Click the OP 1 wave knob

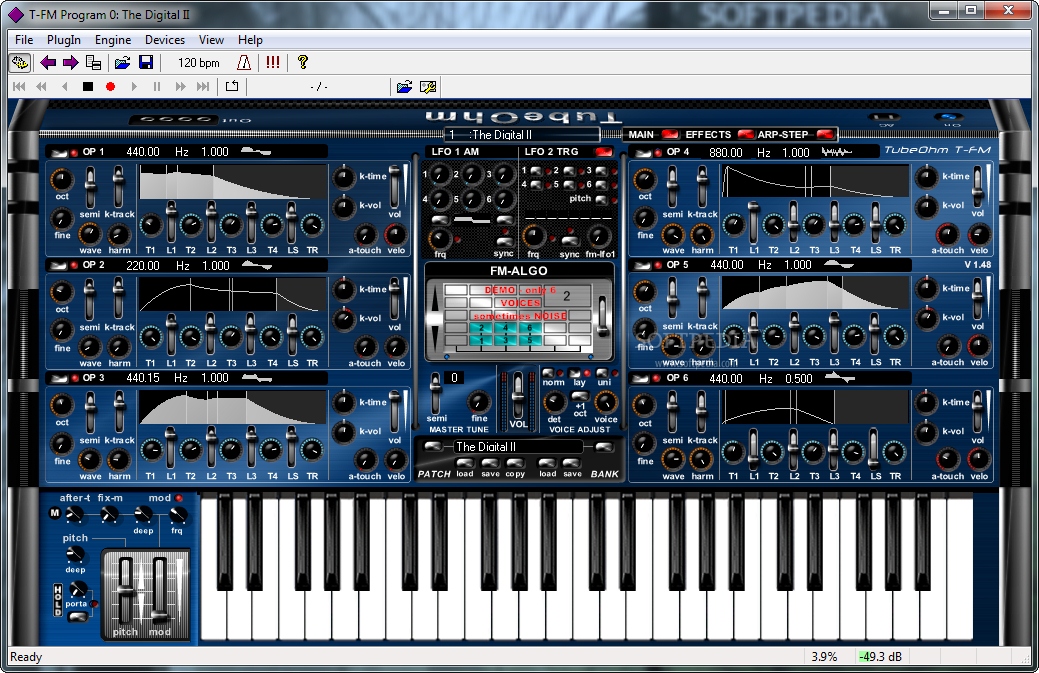[x=89, y=234]
